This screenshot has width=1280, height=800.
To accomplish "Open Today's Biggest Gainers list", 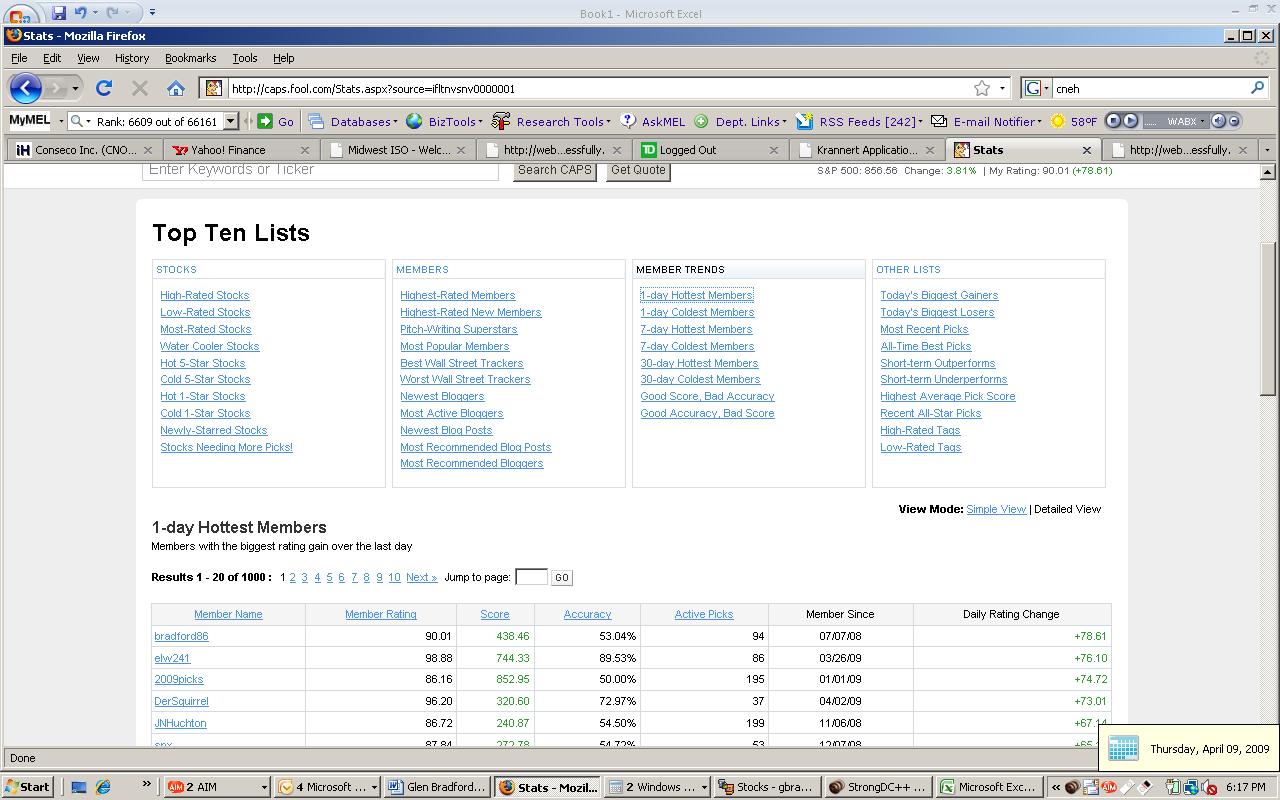I will point(939,295).
